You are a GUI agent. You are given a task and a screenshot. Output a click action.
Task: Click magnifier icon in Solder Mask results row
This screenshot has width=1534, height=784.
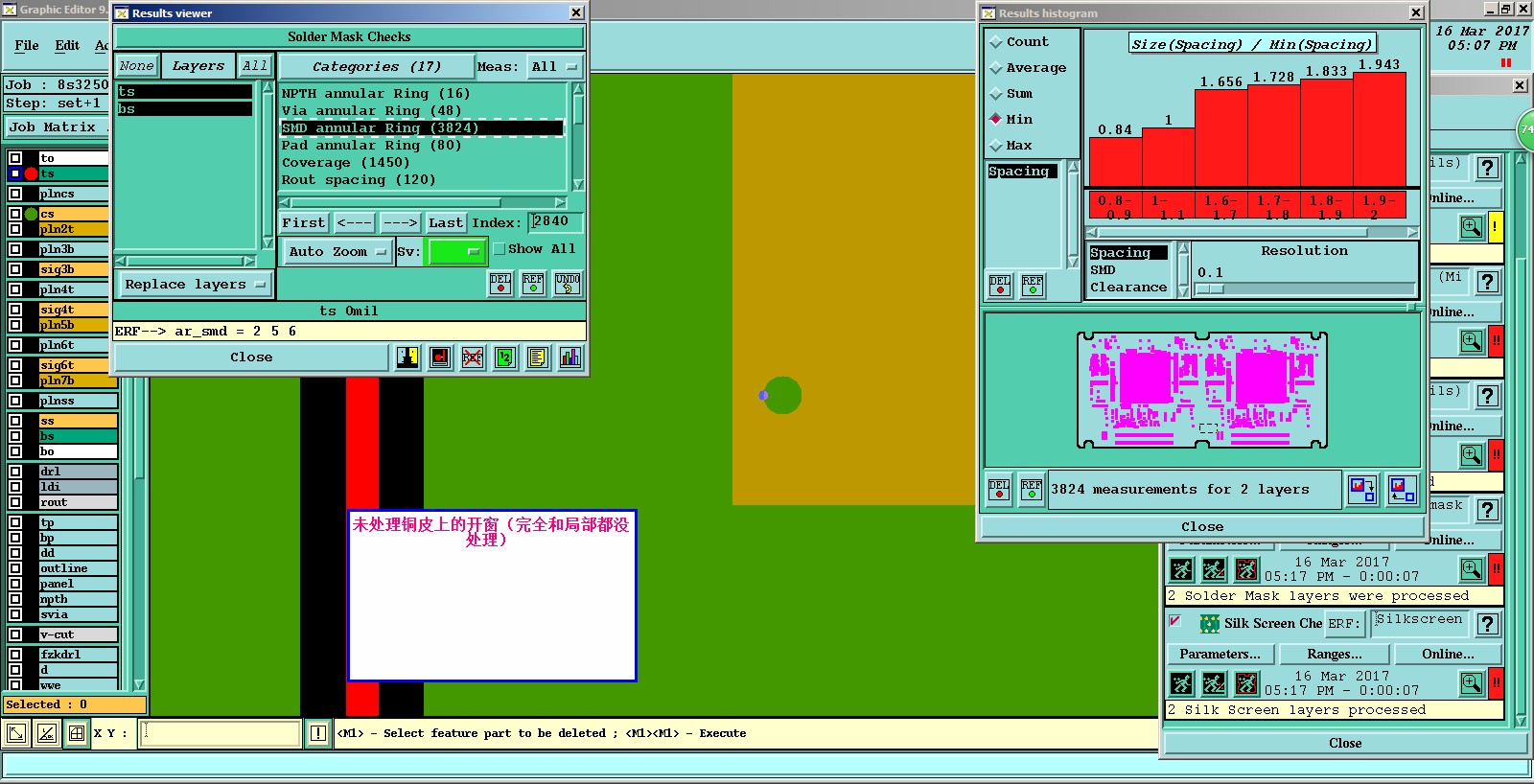tap(1472, 569)
